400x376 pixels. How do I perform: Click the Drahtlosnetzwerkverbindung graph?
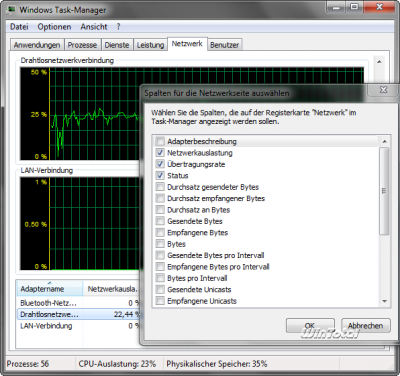[79, 113]
